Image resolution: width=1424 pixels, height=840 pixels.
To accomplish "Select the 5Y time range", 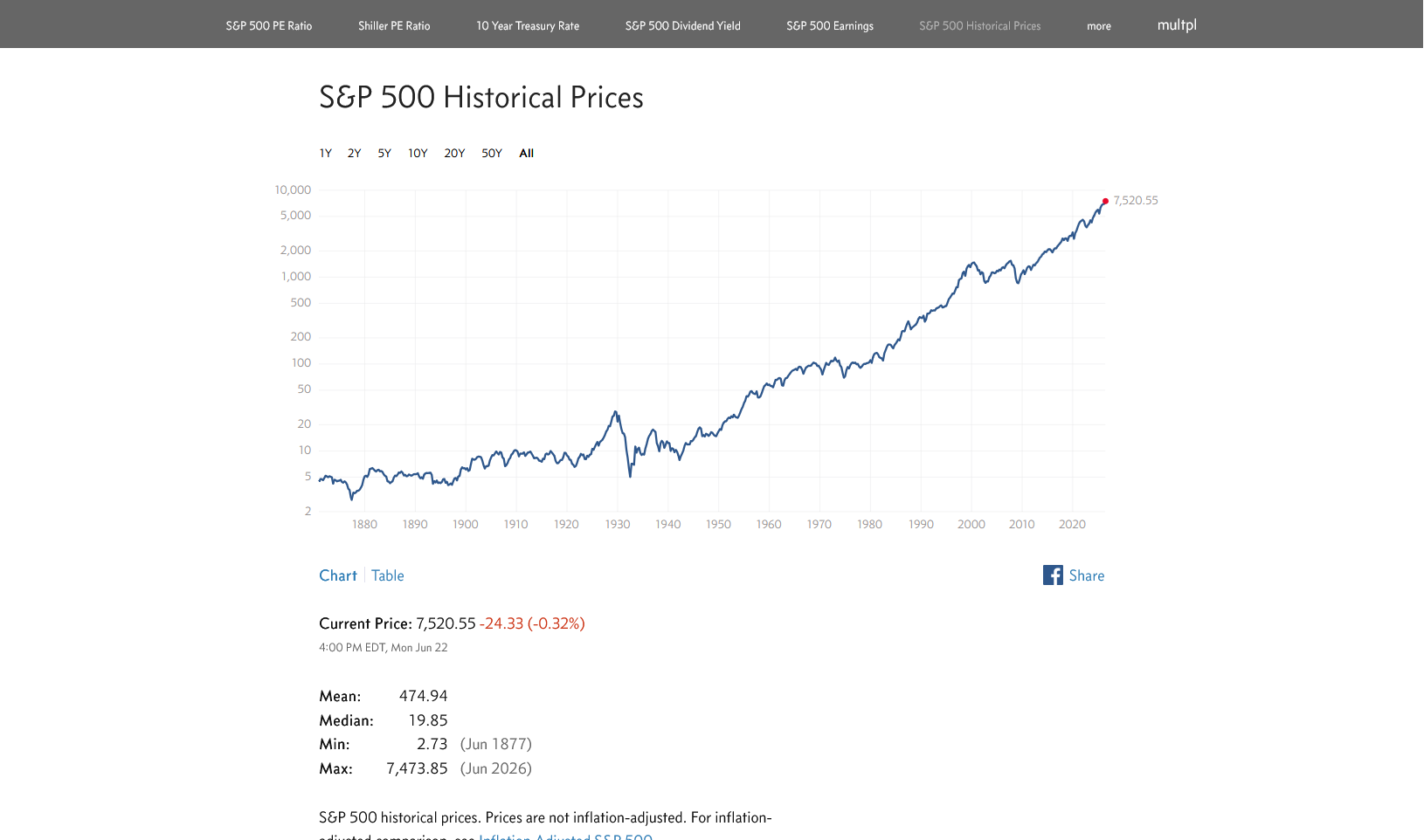I will (x=384, y=154).
